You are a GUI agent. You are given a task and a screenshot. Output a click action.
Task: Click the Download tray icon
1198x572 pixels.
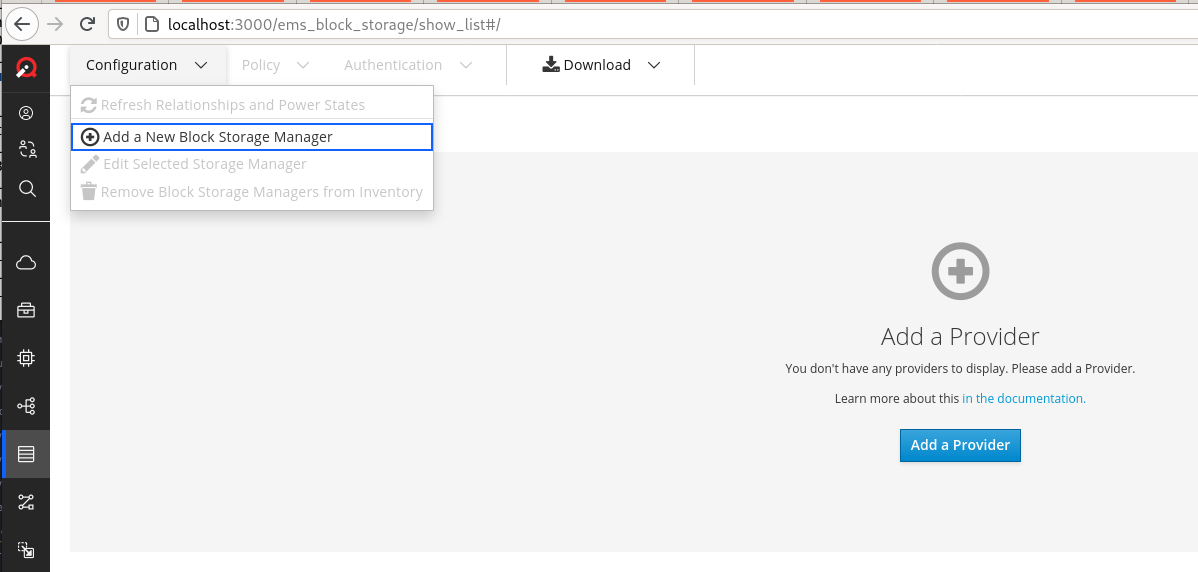551,65
